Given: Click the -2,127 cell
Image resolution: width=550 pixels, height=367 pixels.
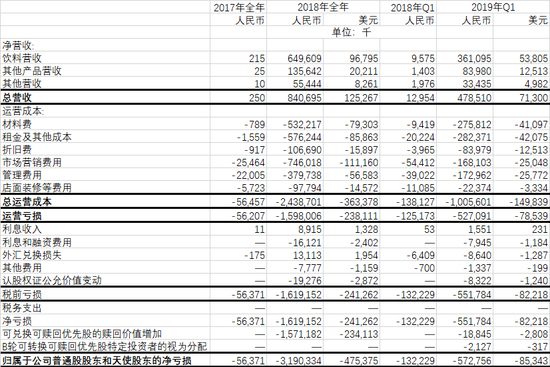Looking at the screenshot, I should (x=477, y=347).
